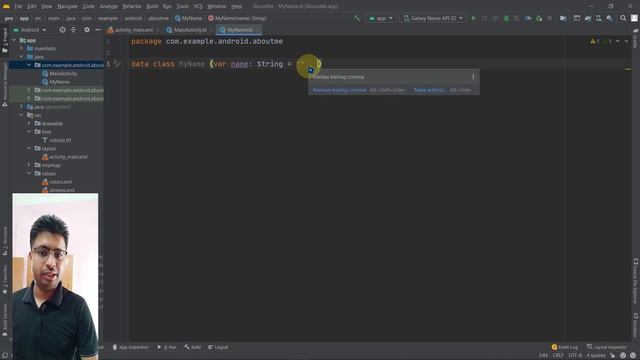The width and height of the screenshot is (640, 360).
Task: Start debugging with the green bug icon
Action: tap(506, 18)
